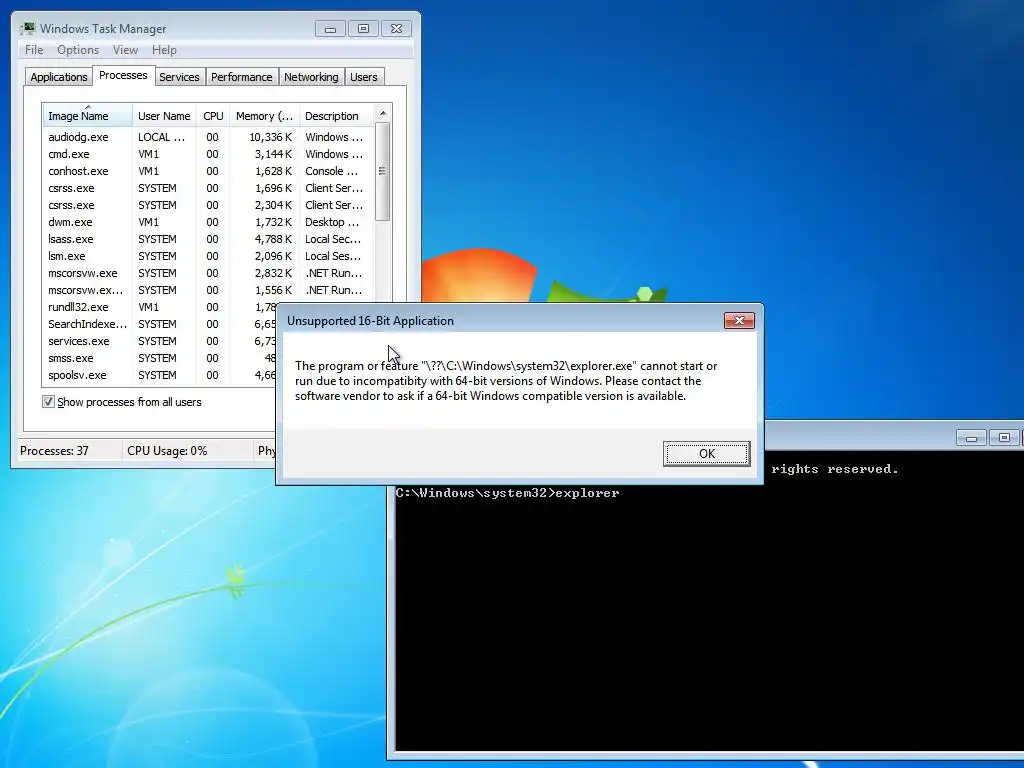Sort by Memory column header
1024x768 pixels.
[x=264, y=116]
